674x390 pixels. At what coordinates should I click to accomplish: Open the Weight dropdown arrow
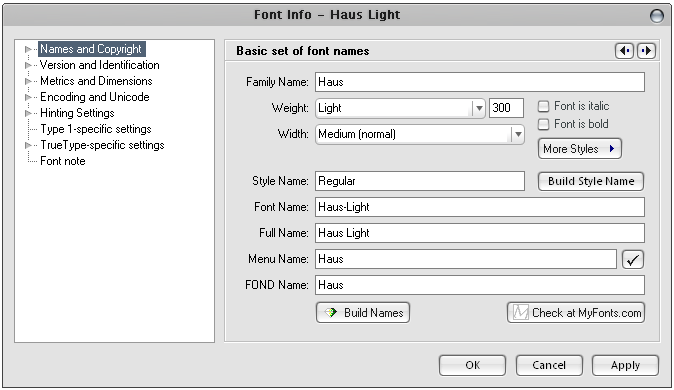(479, 108)
